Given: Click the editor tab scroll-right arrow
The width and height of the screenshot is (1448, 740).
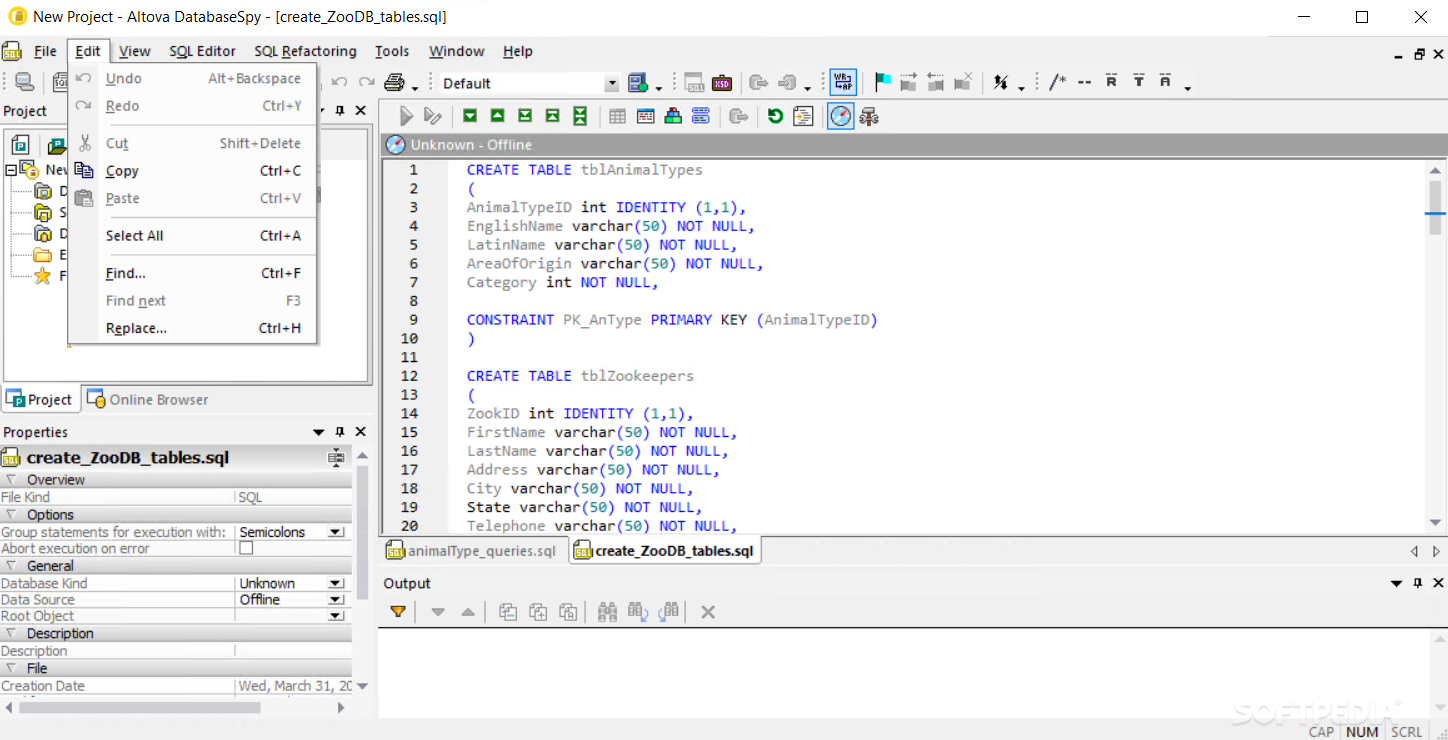Looking at the screenshot, I should (x=1436, y=551).
